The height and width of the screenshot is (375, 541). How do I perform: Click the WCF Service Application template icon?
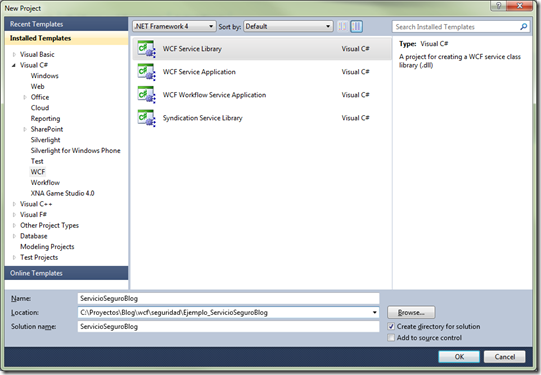coord(146,72)
